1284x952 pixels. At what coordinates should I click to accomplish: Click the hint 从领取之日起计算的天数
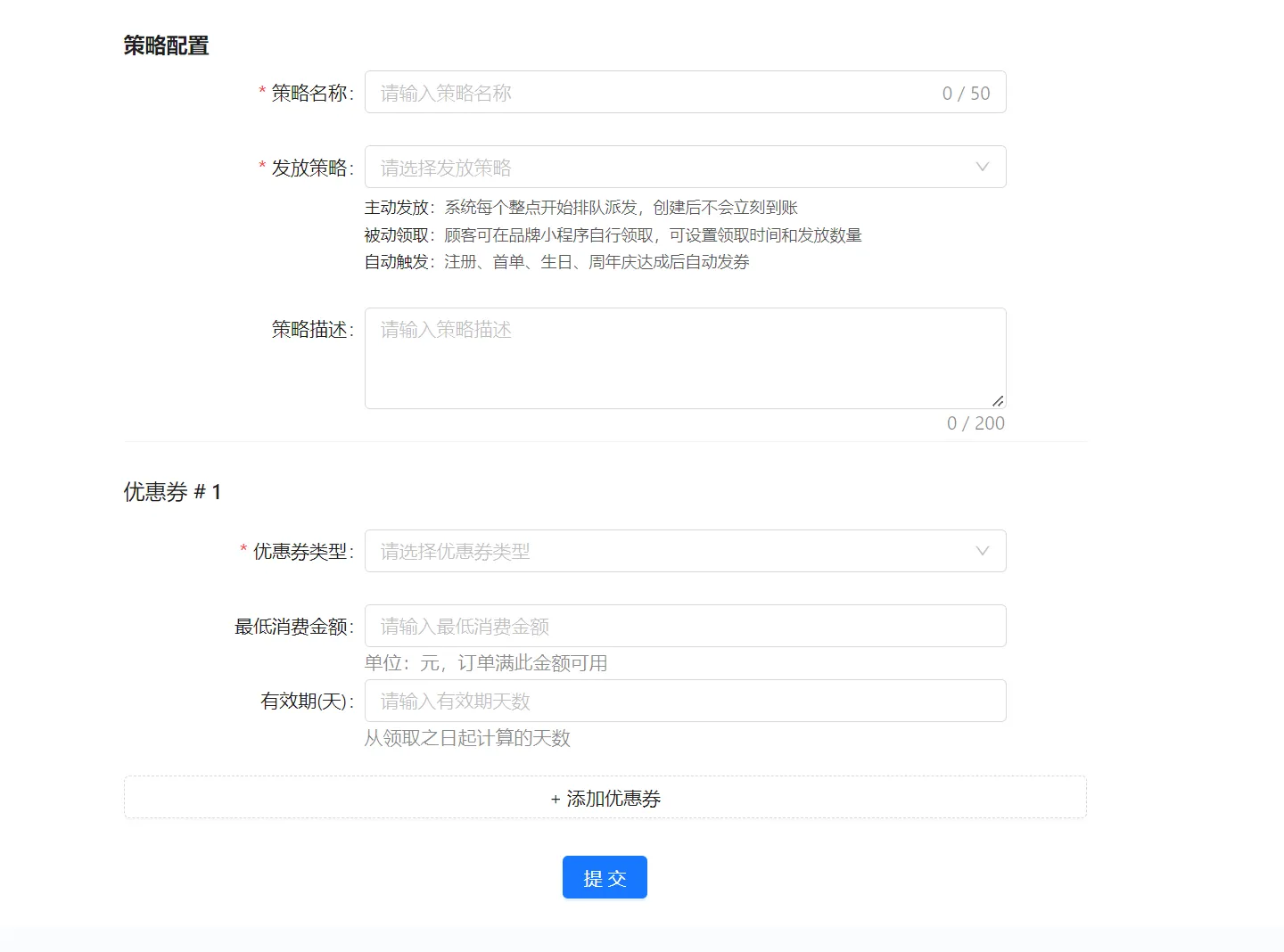point(467,738)
